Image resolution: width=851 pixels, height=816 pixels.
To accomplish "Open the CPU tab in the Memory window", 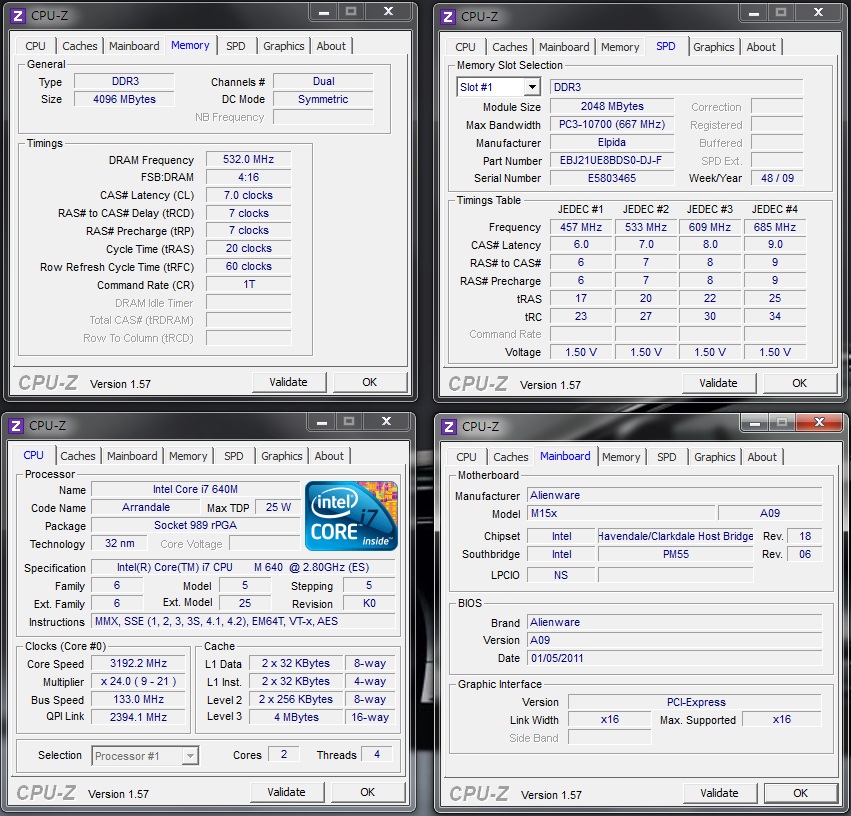I will (x=35, y=46).
